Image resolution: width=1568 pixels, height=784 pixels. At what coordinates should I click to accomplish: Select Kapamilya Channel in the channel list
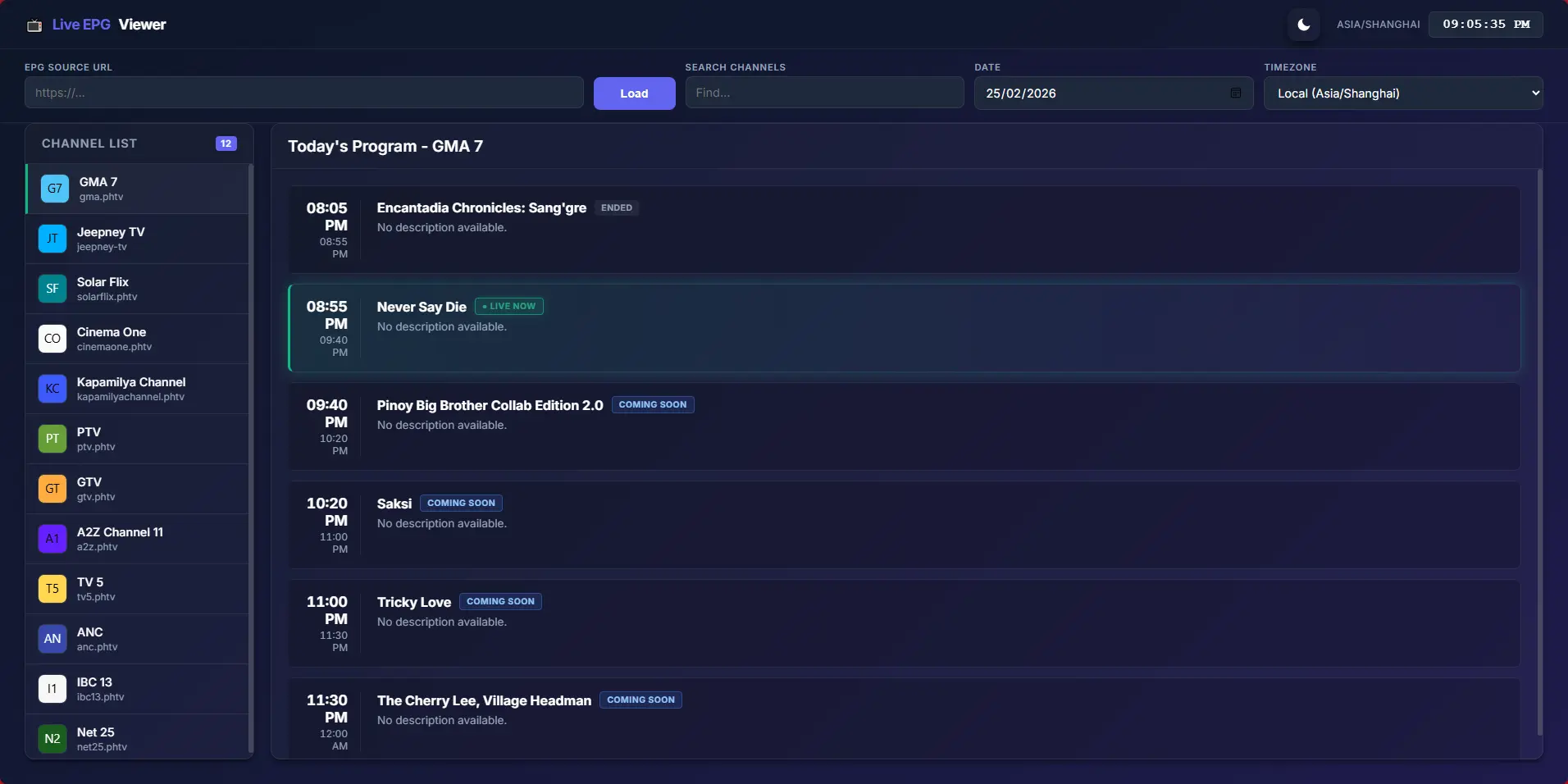click(x=138, y=389)
